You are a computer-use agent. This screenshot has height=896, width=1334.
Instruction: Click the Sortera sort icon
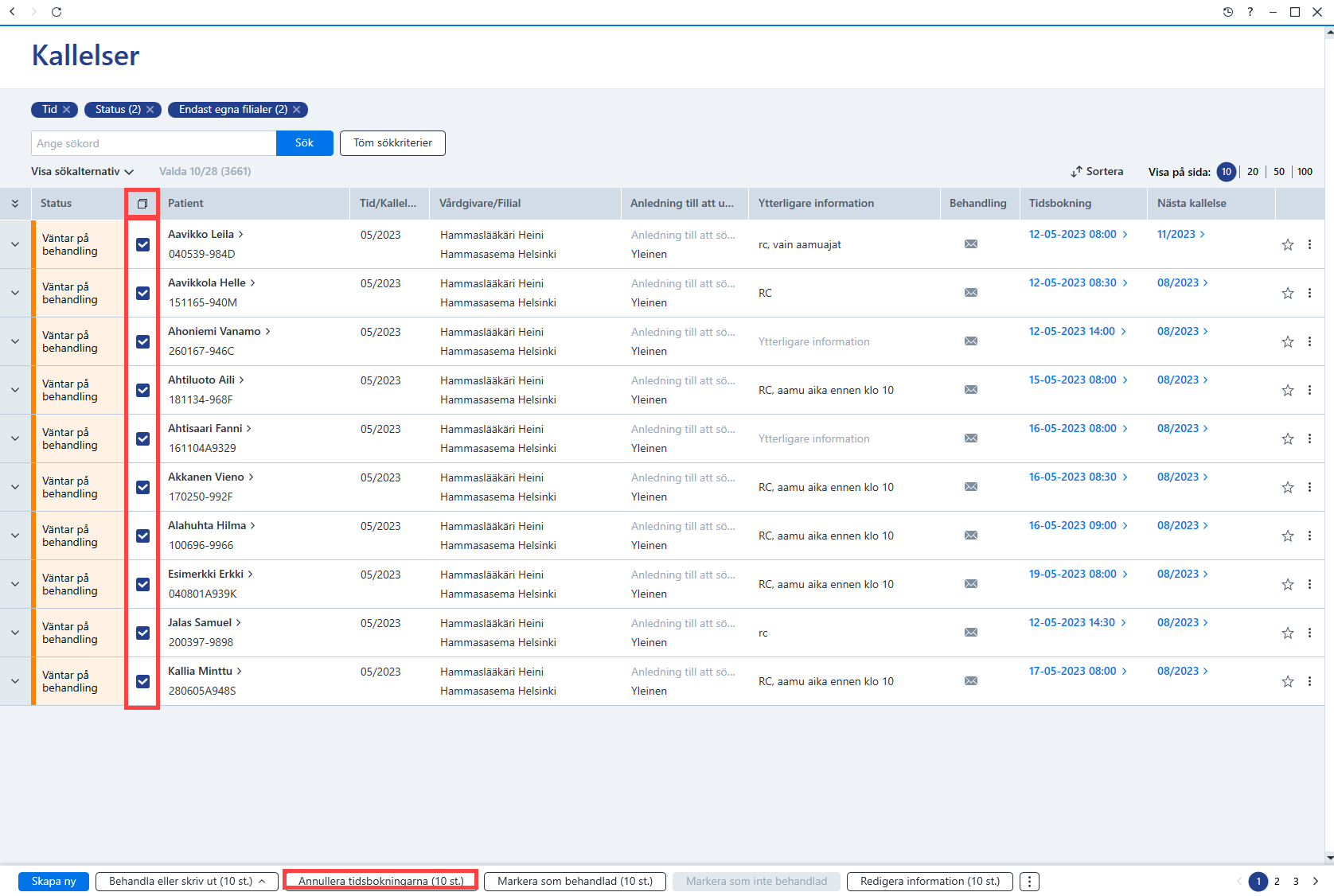pos(1076,172)
